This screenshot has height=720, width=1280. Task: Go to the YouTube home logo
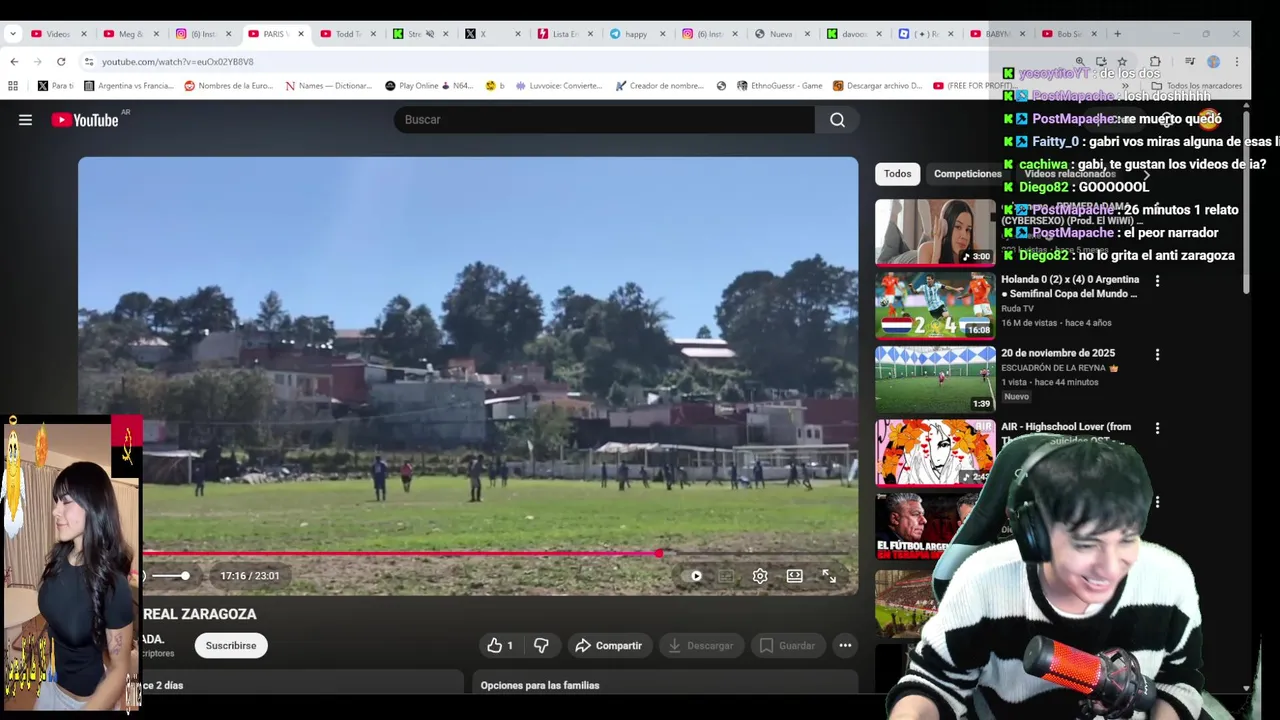pyautogui.click(x=85, y=120)
